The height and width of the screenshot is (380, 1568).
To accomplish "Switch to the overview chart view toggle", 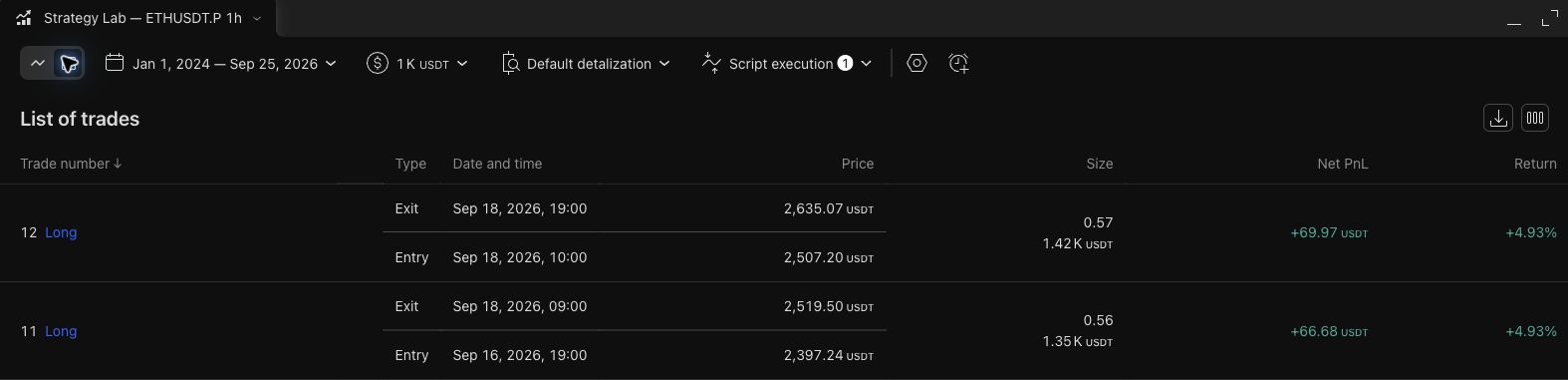I will [38, 64].
